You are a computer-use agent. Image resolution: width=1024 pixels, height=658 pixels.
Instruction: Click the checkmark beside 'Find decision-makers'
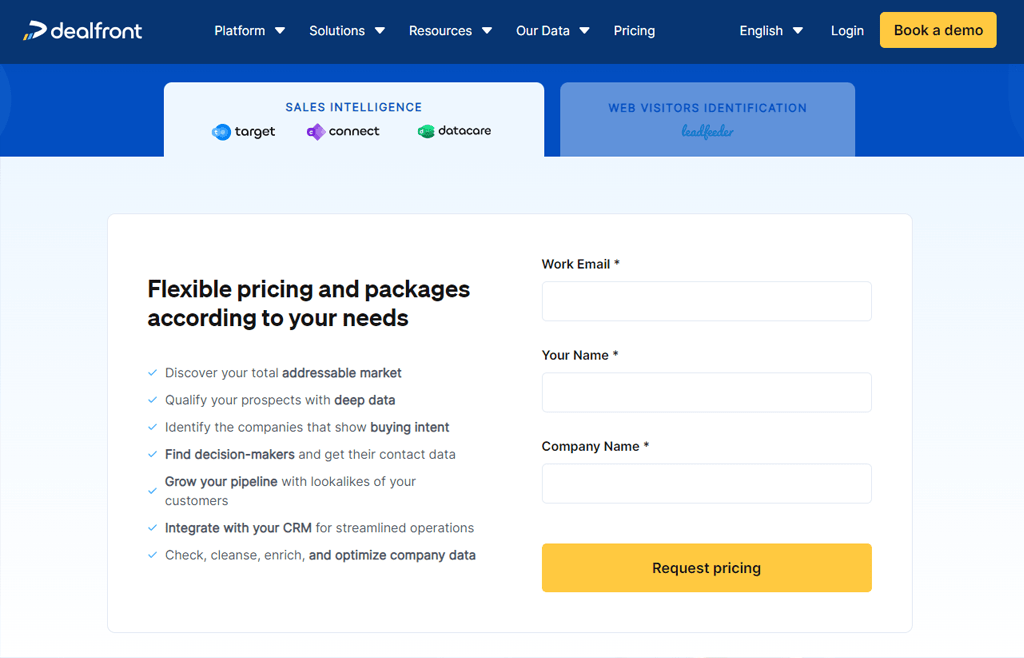pos(151,454)
